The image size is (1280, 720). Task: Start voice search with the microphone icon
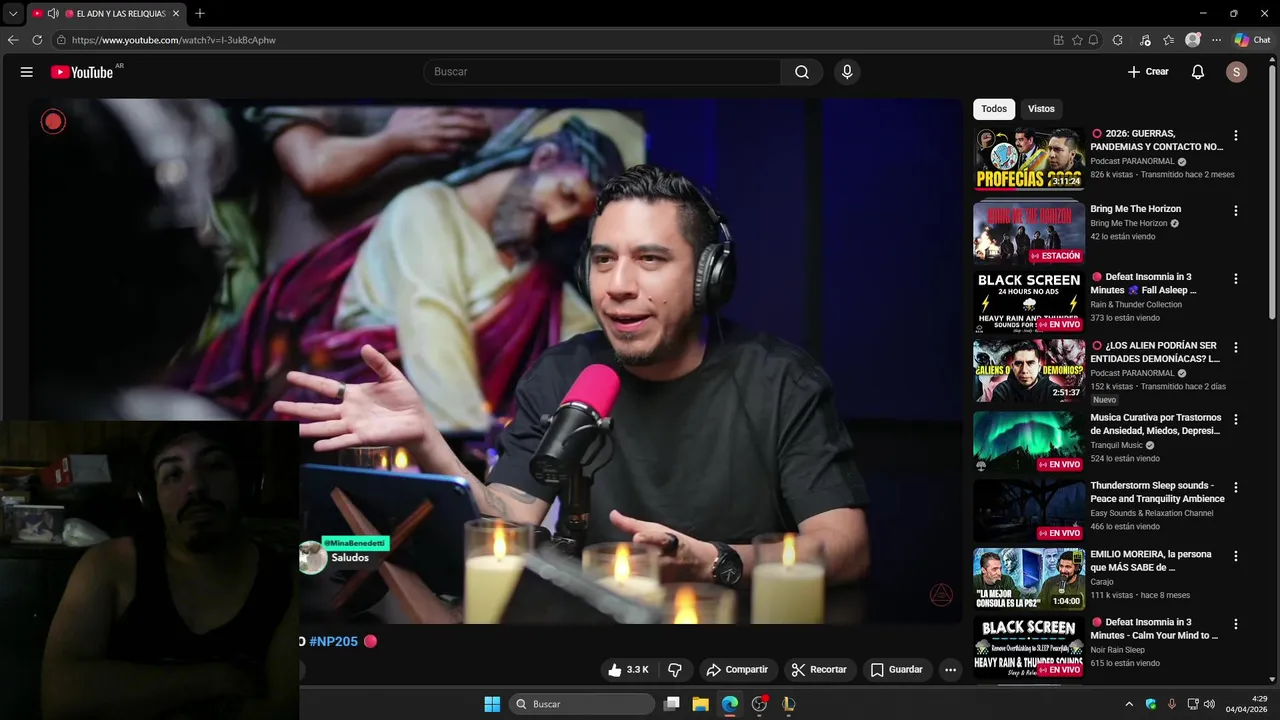point(847,72)
